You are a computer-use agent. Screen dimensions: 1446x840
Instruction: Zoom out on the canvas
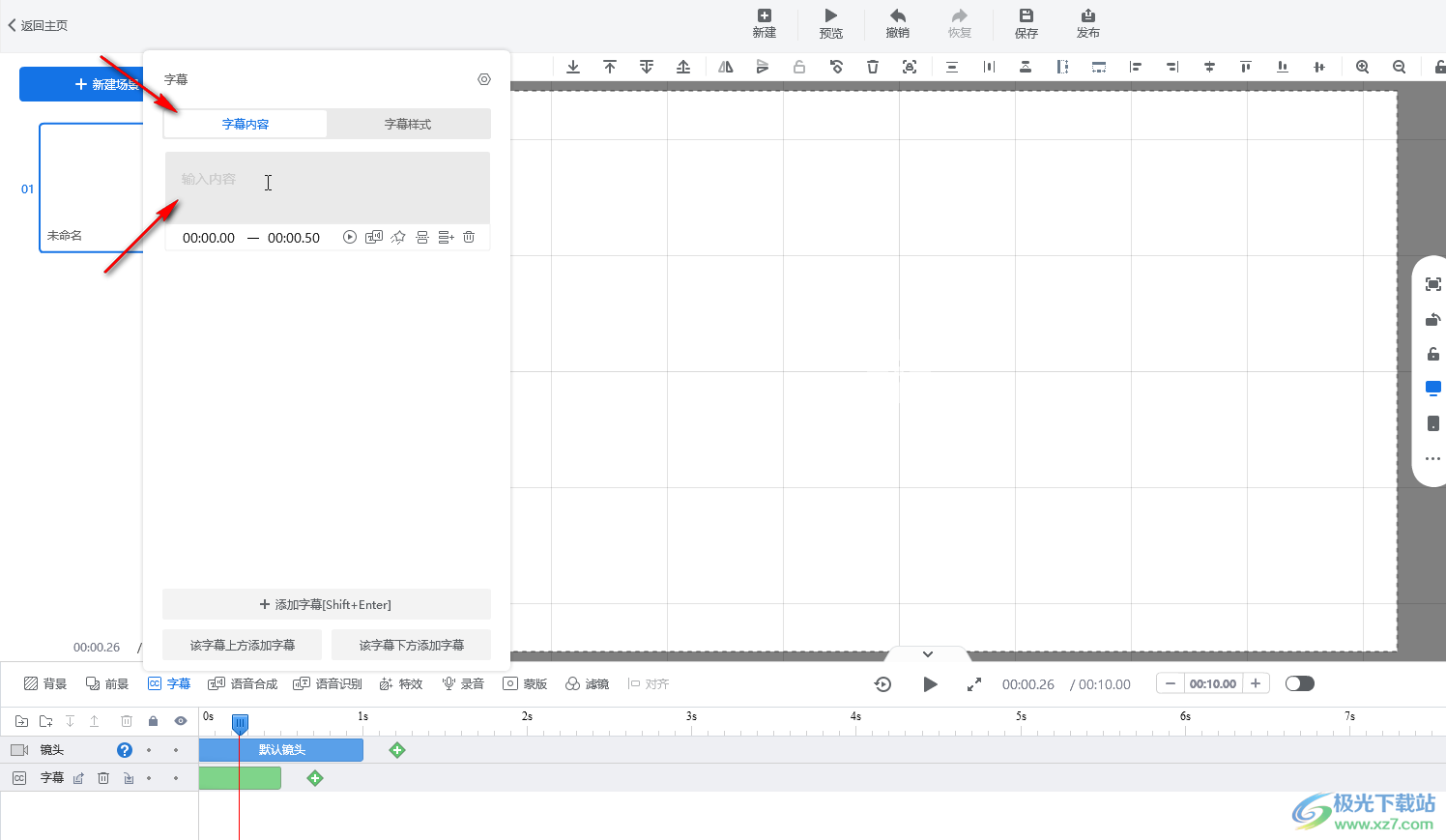1399,67
